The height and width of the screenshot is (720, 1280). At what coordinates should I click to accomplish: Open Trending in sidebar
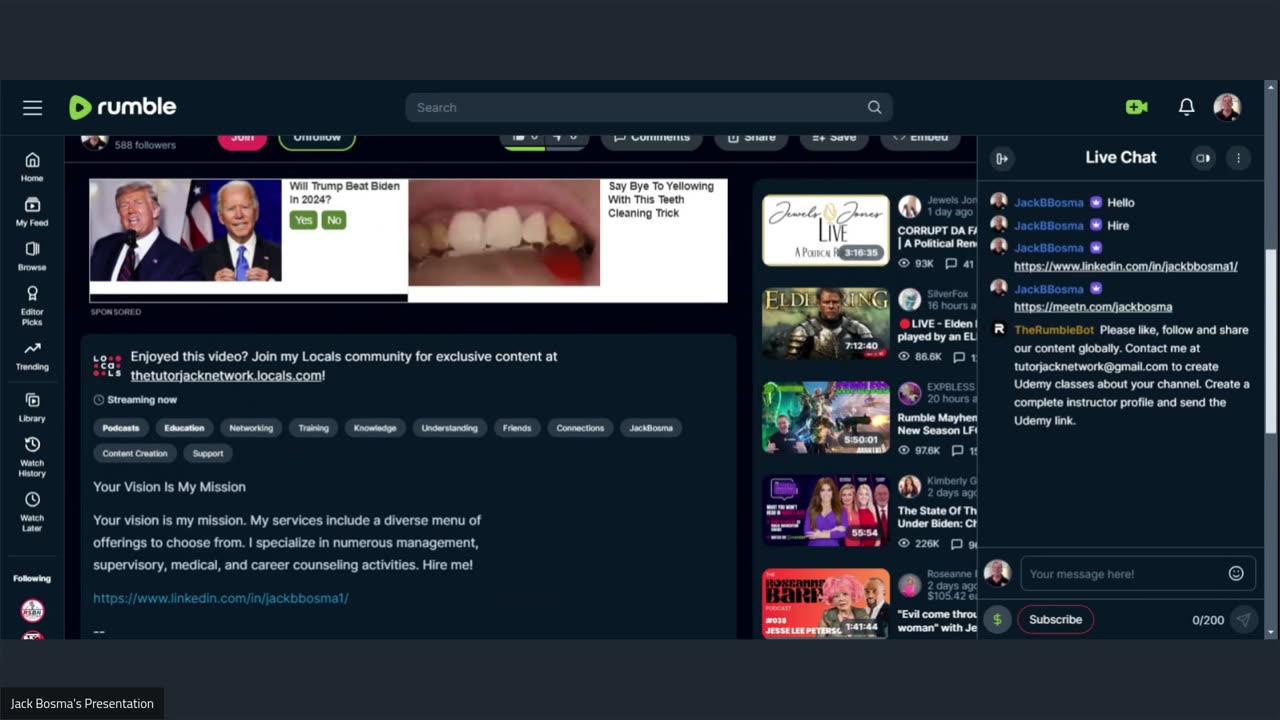(32, 355)
